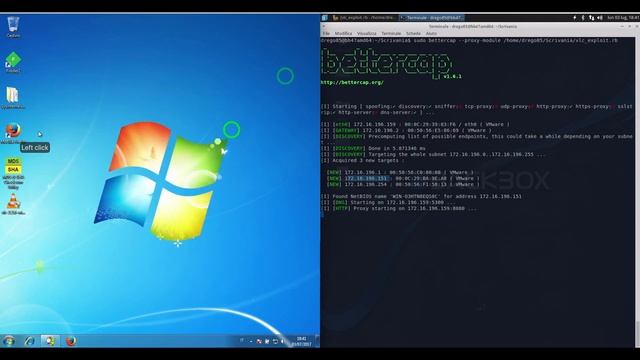The width and height of the screenshot is (640, 360).
Task: Launch Internet Explorer from the taskbar
Action: tap(29, 340)
